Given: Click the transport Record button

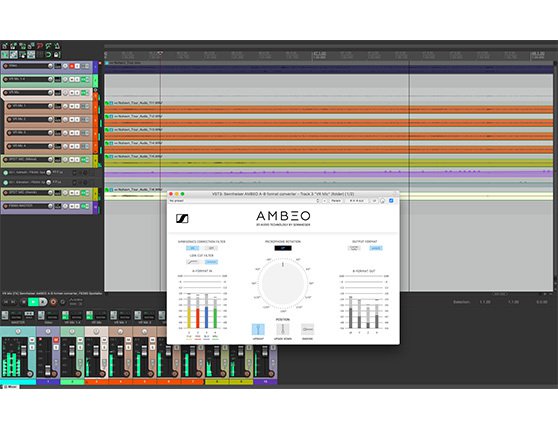Looking at the screenshot, I should click(x=53, y=302).
